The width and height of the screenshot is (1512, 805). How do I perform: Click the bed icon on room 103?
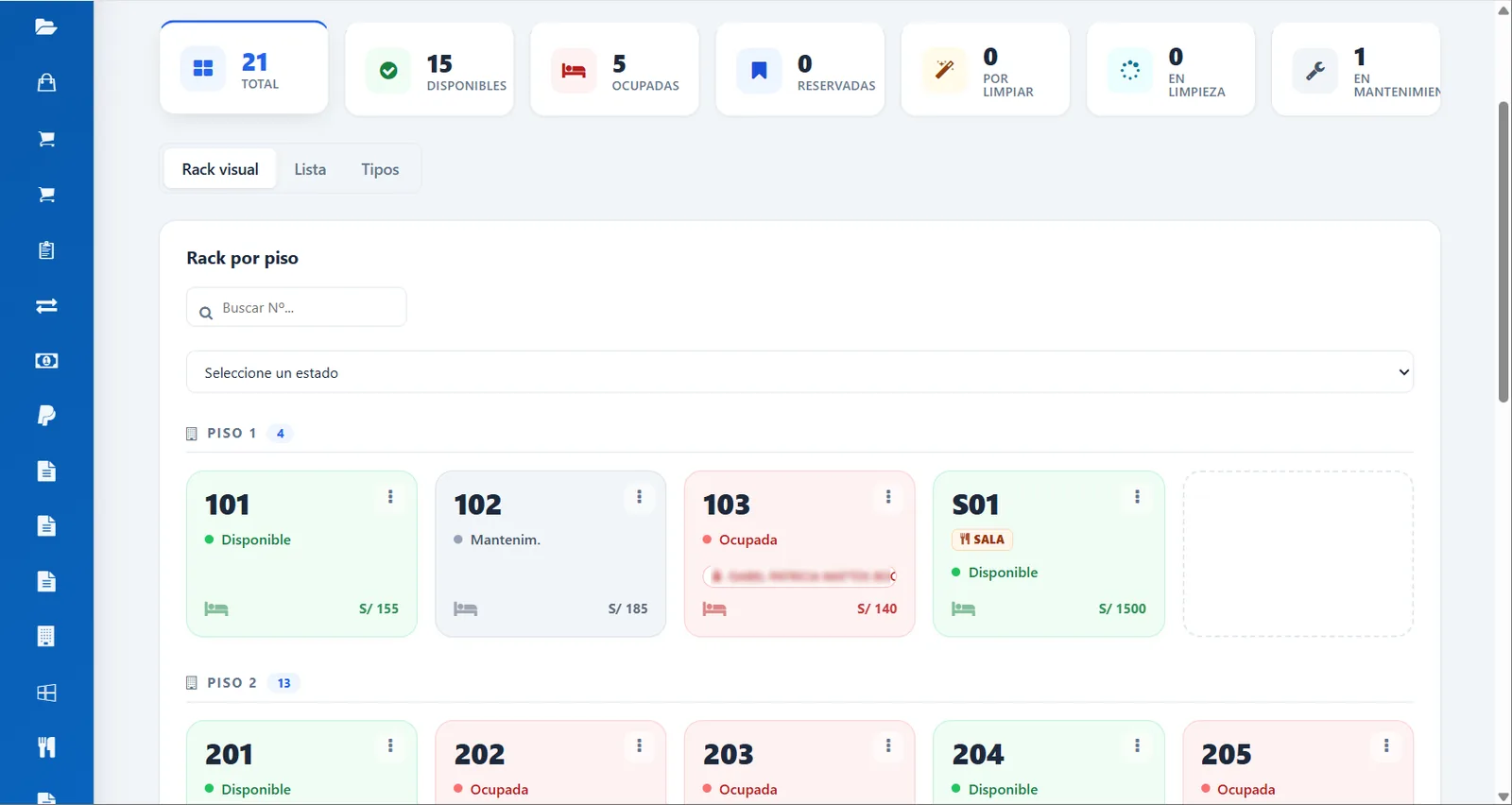click(x=714, y=608)
